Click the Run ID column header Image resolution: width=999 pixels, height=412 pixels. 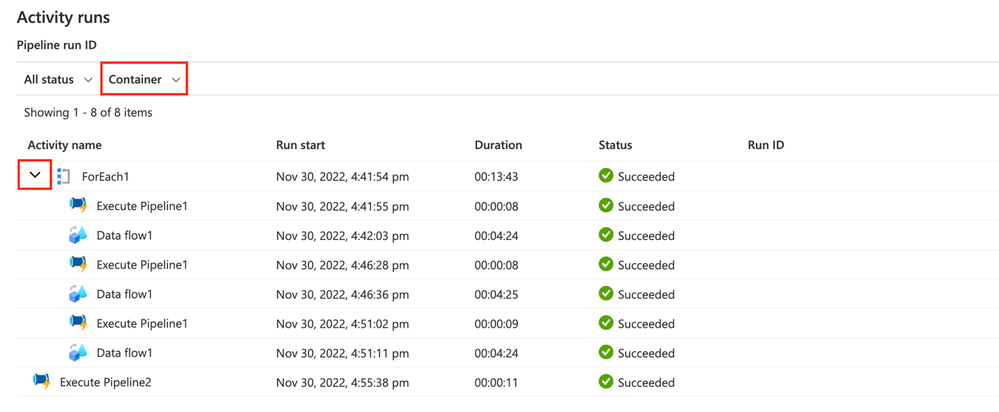click(766, 145)
